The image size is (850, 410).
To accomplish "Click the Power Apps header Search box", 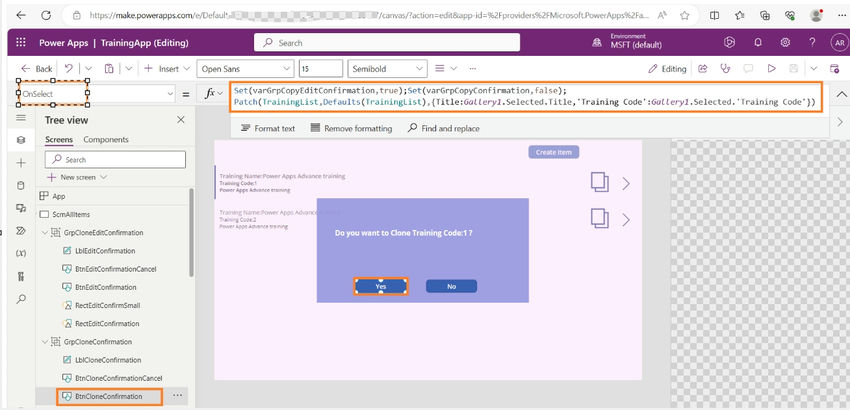I will coord(387,42).
